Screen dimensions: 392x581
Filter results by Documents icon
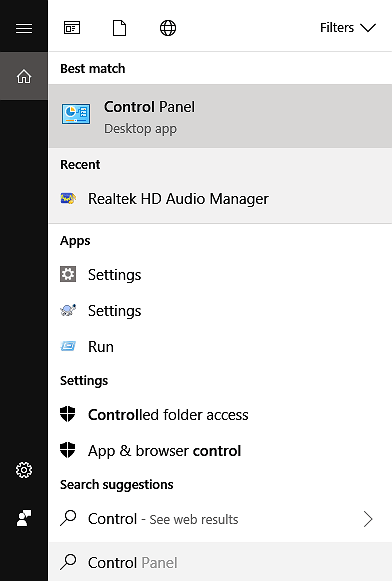click(x=119, y=28)
